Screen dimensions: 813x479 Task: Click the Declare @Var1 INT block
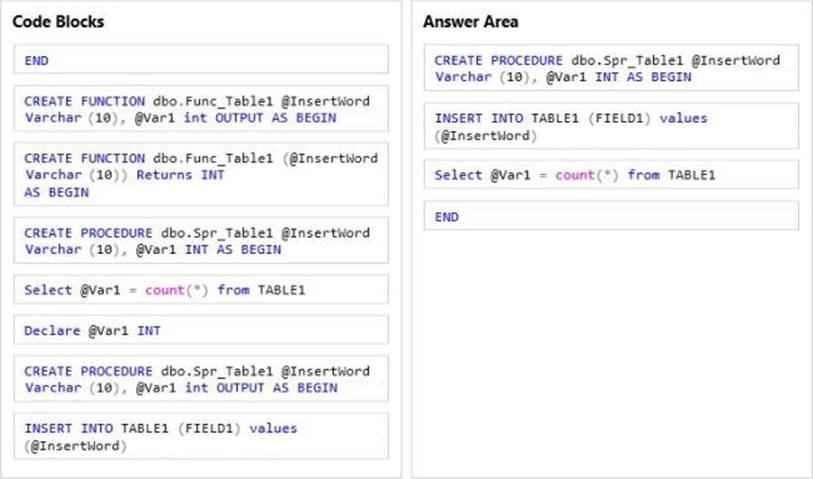tap(200, 330)
